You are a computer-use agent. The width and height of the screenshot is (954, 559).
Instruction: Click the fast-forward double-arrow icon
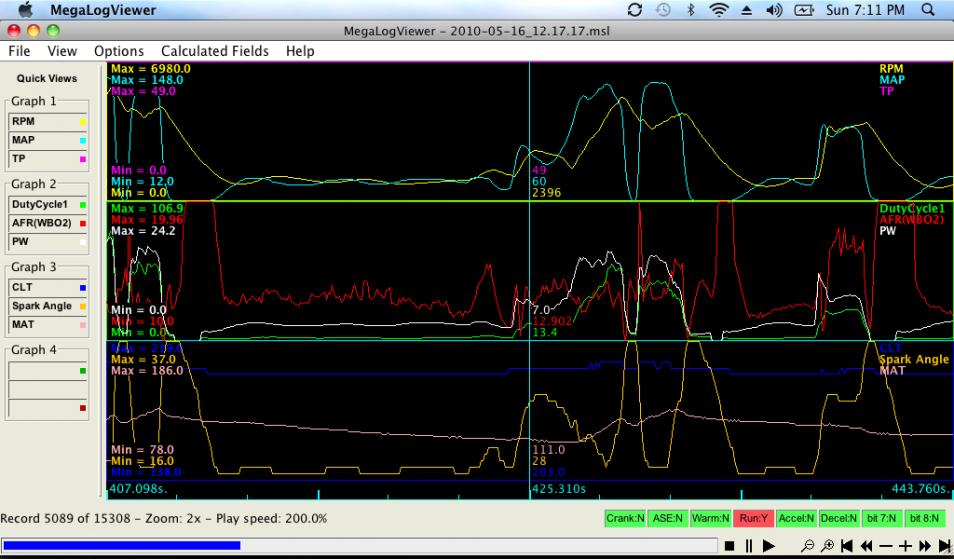tap(924, 546)
